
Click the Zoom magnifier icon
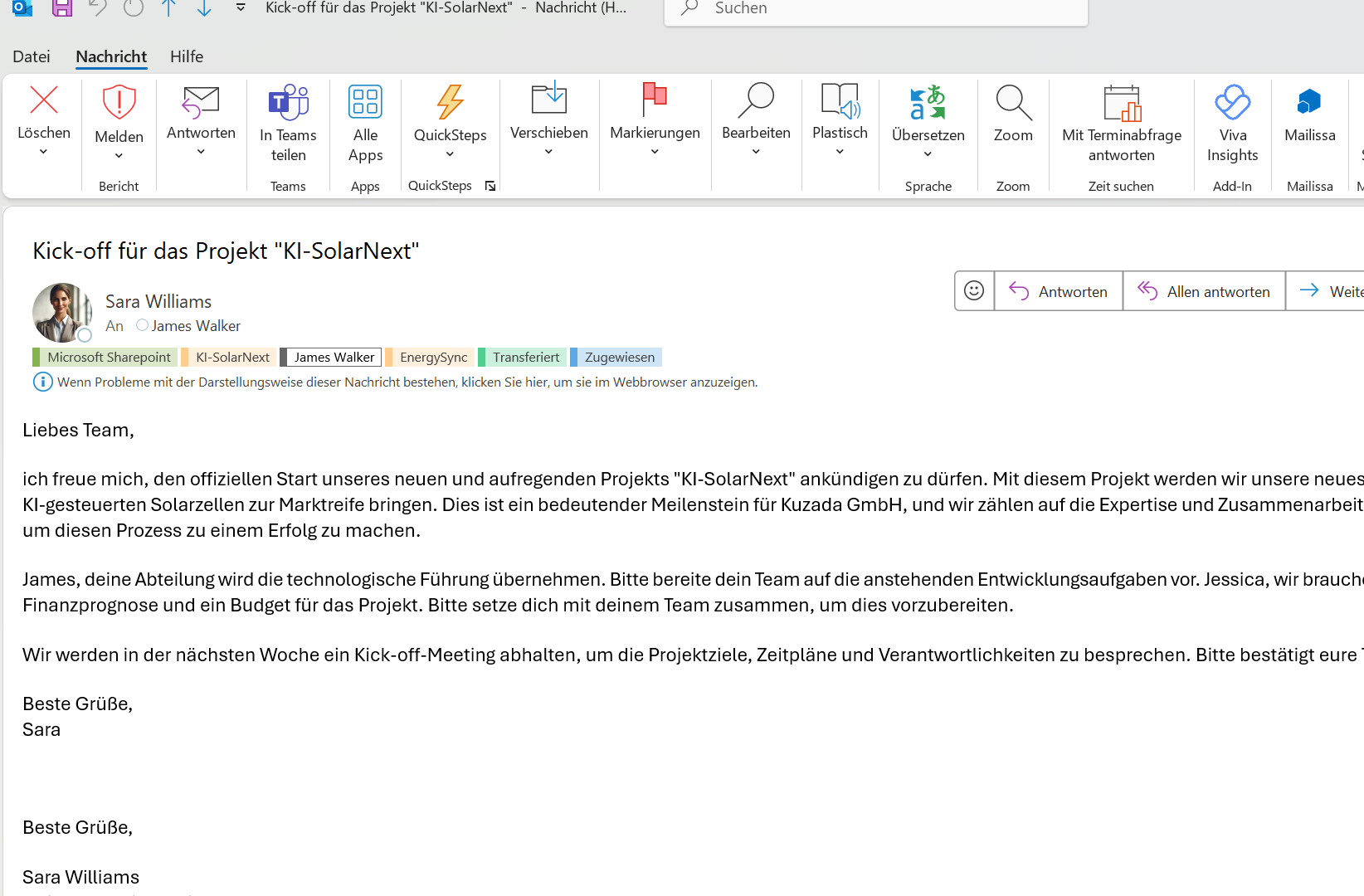1013,102
